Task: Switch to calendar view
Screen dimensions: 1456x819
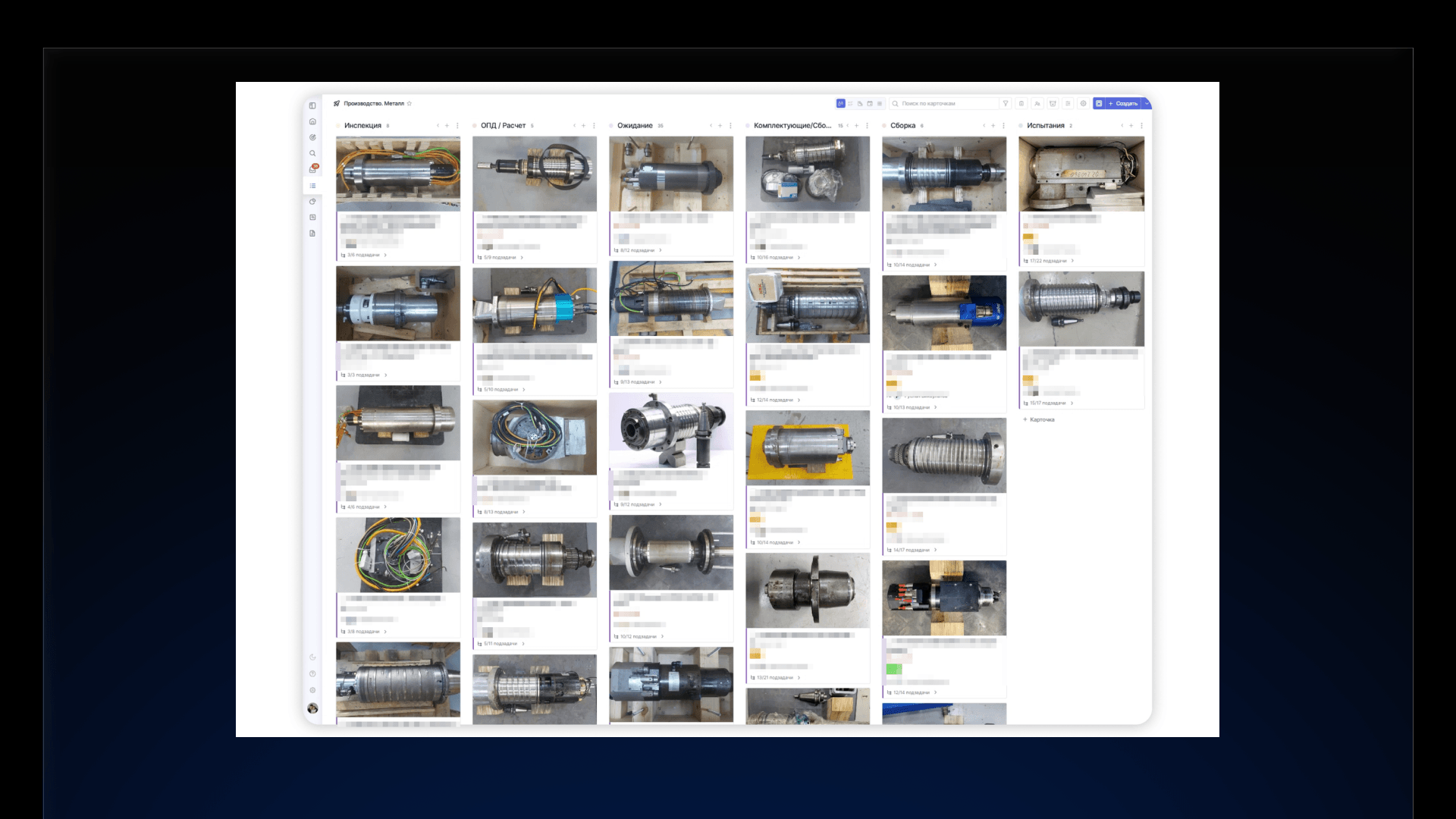Action: tap(870, 103)
